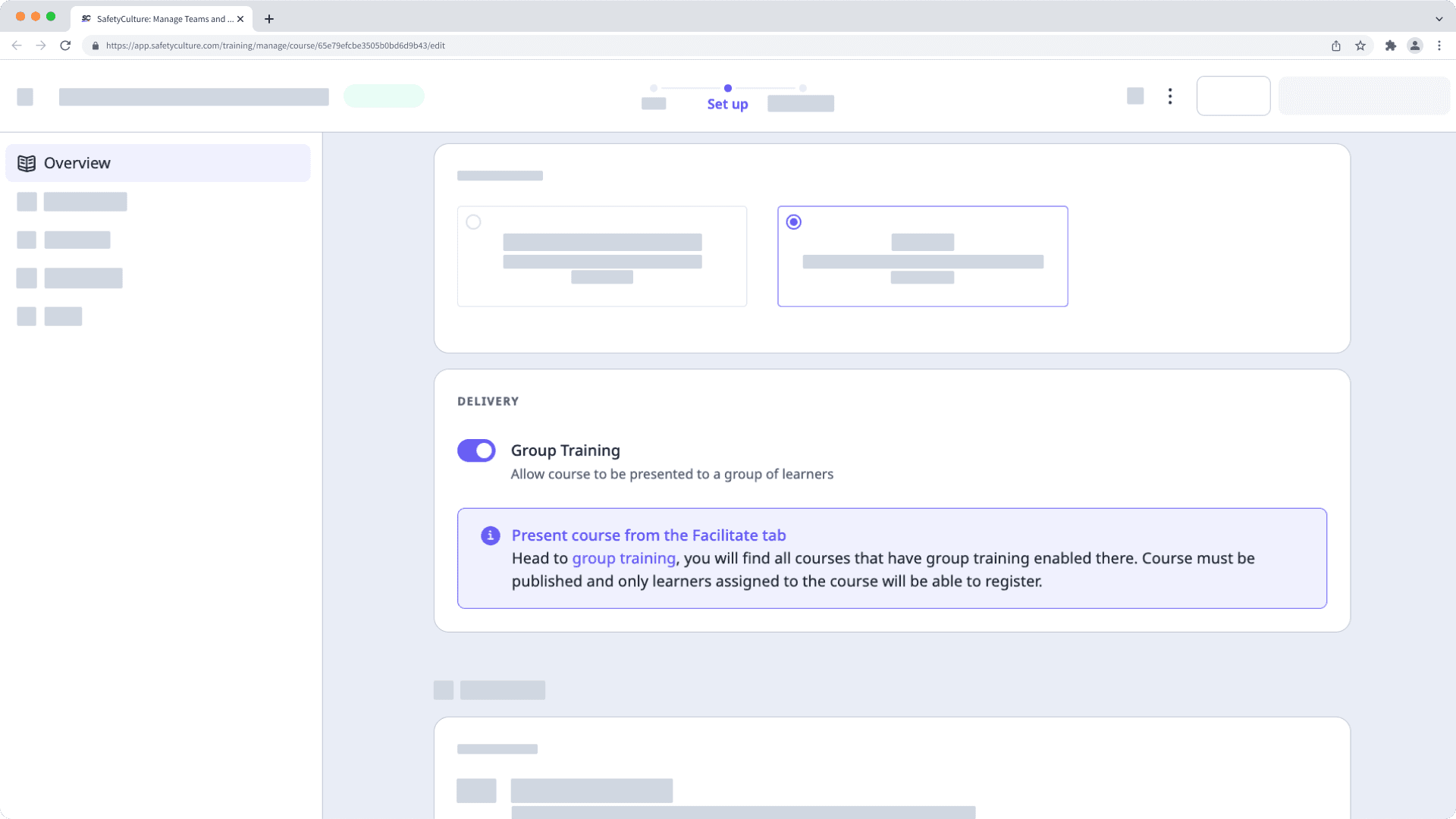Open a new tab with the plus icon

(268, 19)
